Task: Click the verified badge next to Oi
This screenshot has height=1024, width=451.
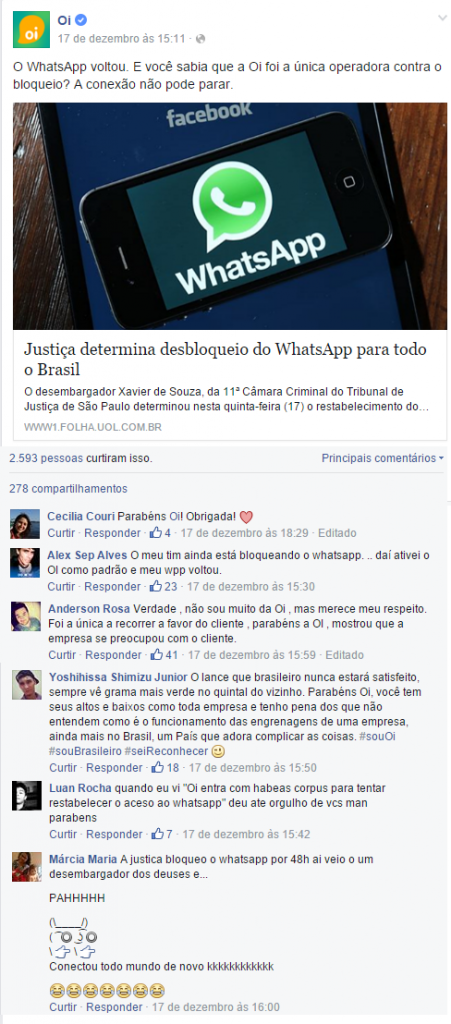Action: 81,21
